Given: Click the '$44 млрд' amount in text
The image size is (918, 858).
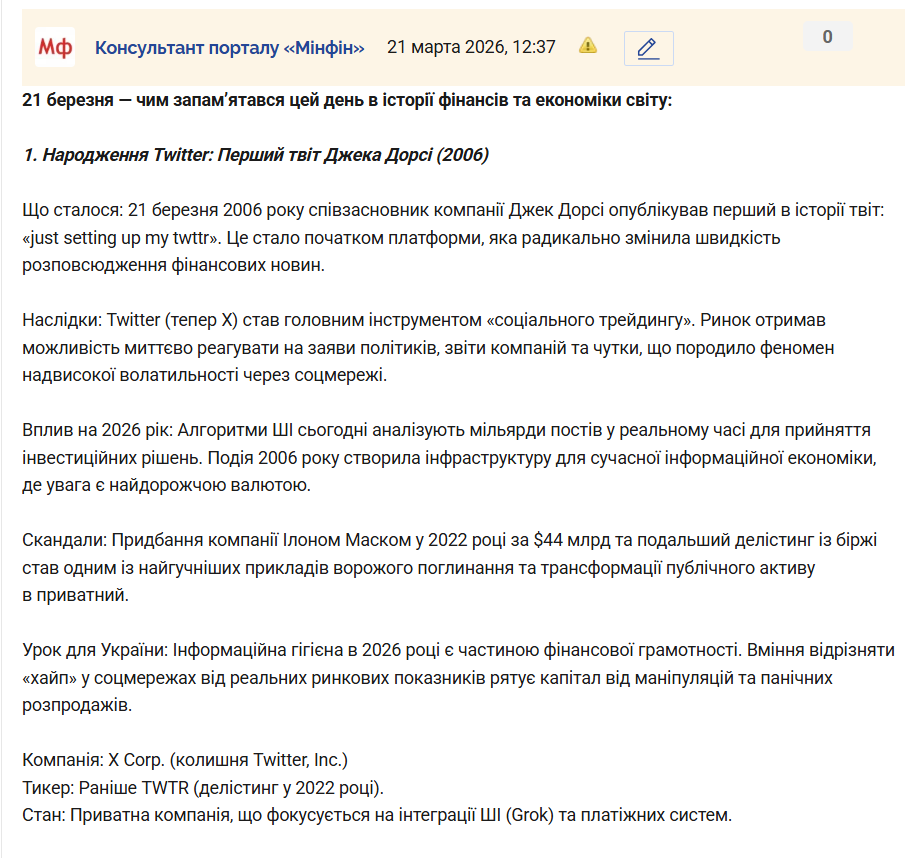Looking at the screenshot, I should coord(572,540).
